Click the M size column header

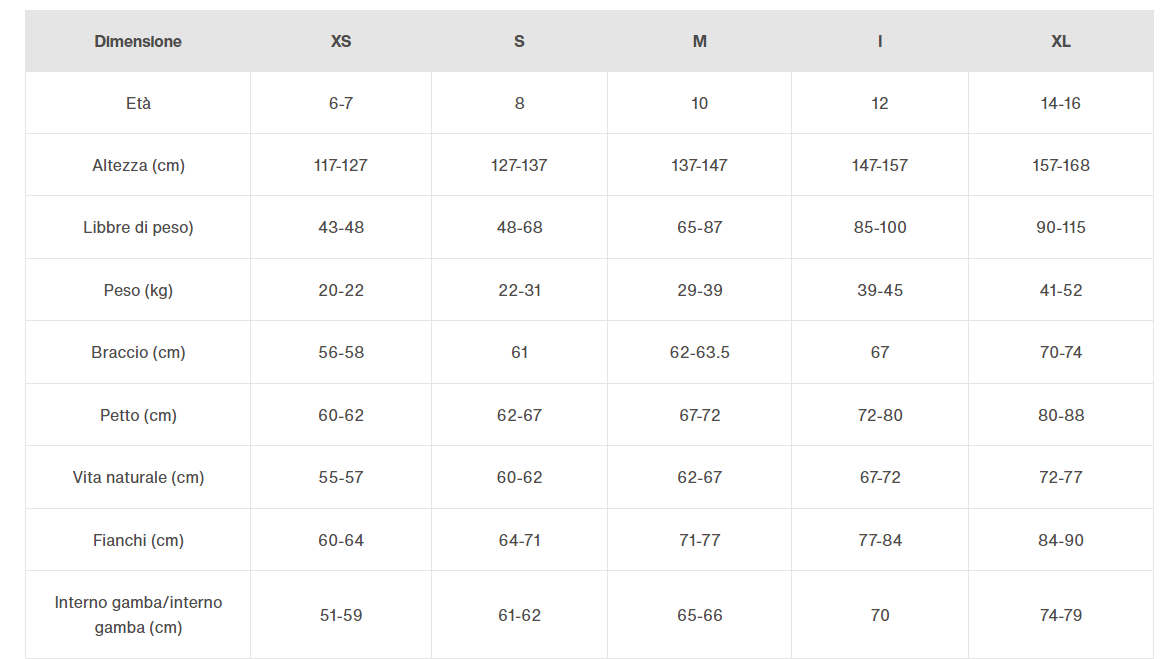click(700, 42)
